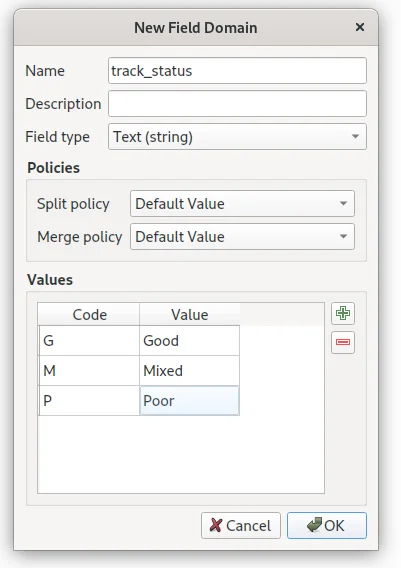Click the green plus add value icon
The image size is (401, 568).
click(343, 313)
